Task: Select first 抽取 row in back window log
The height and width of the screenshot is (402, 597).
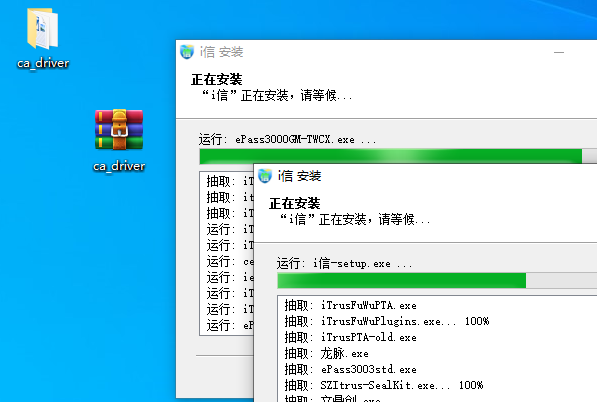Action: coord(230,181)
